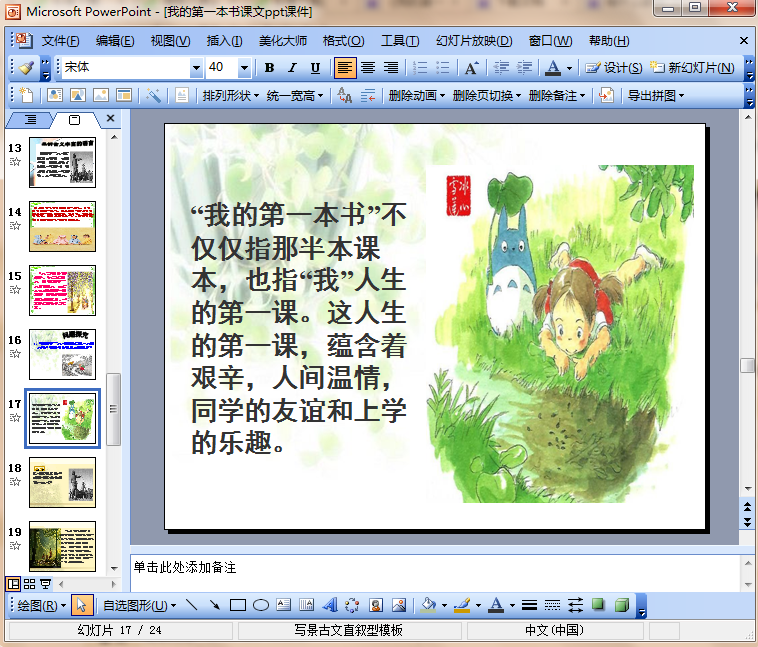Click Increase Indent icon

[x=524, y=68]
